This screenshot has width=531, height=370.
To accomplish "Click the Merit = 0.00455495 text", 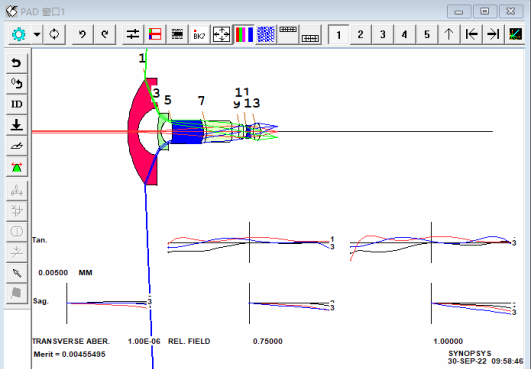I will pos(69,354).
